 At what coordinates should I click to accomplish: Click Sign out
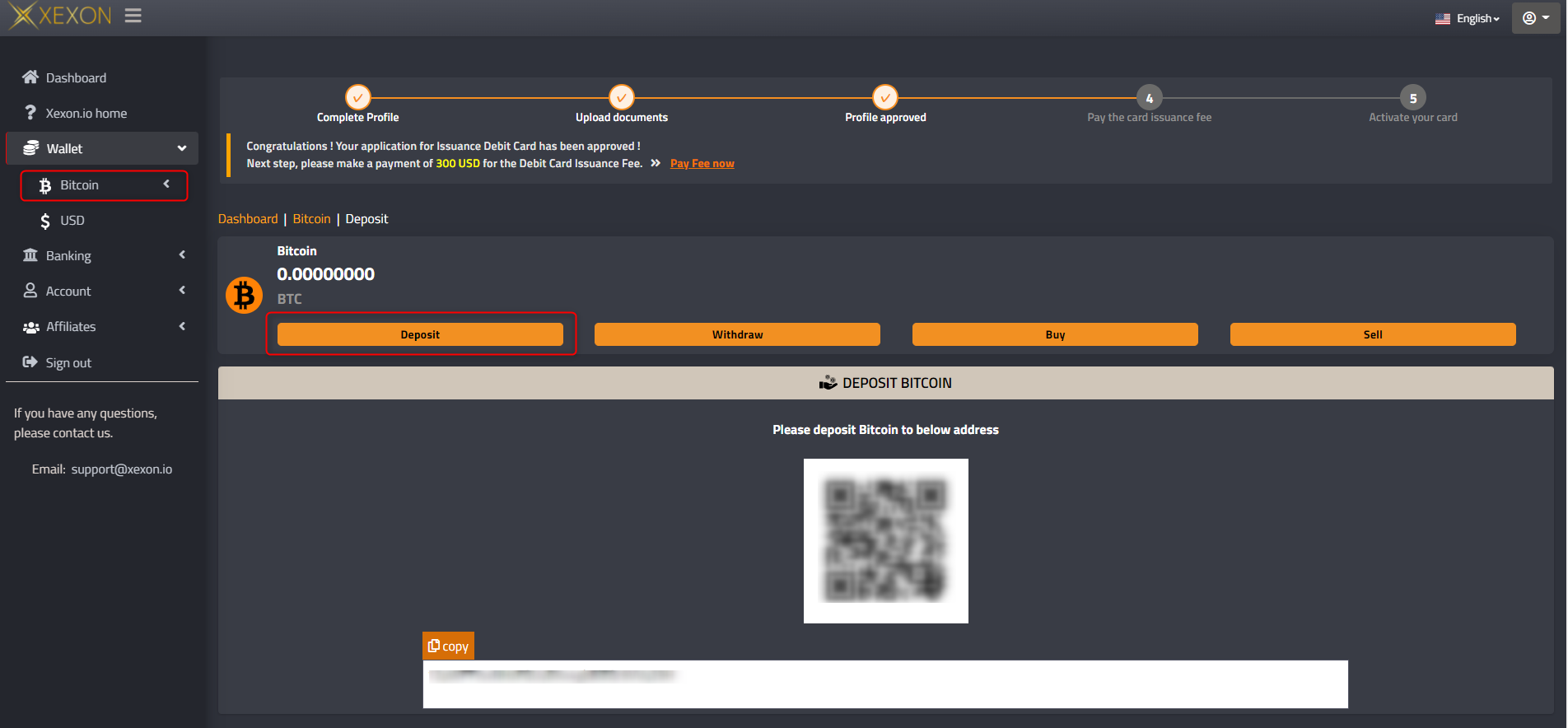click(x=68, y=362)
